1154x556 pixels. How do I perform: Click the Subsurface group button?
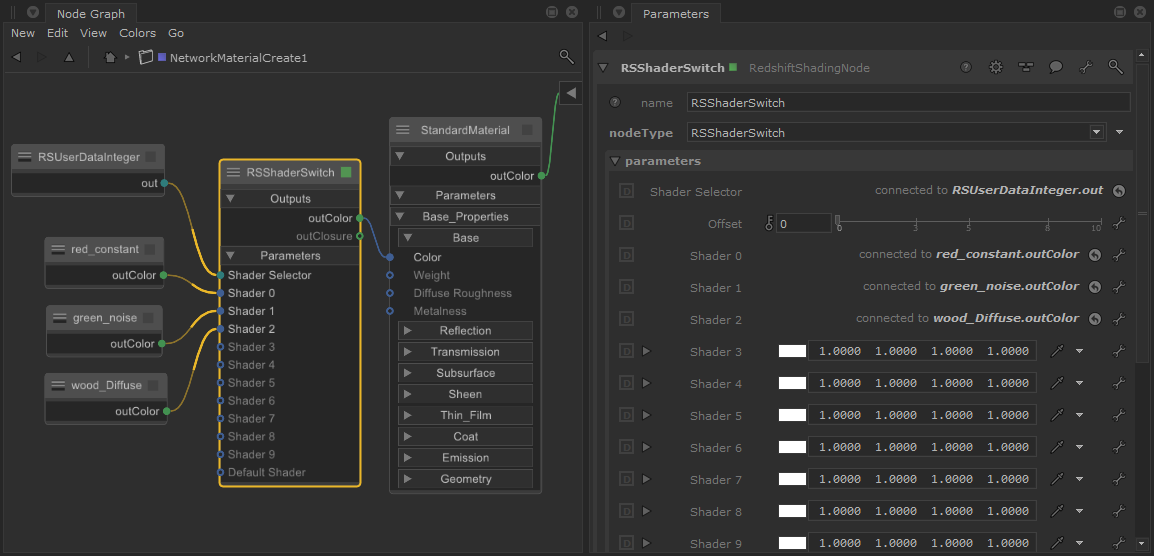465,373
